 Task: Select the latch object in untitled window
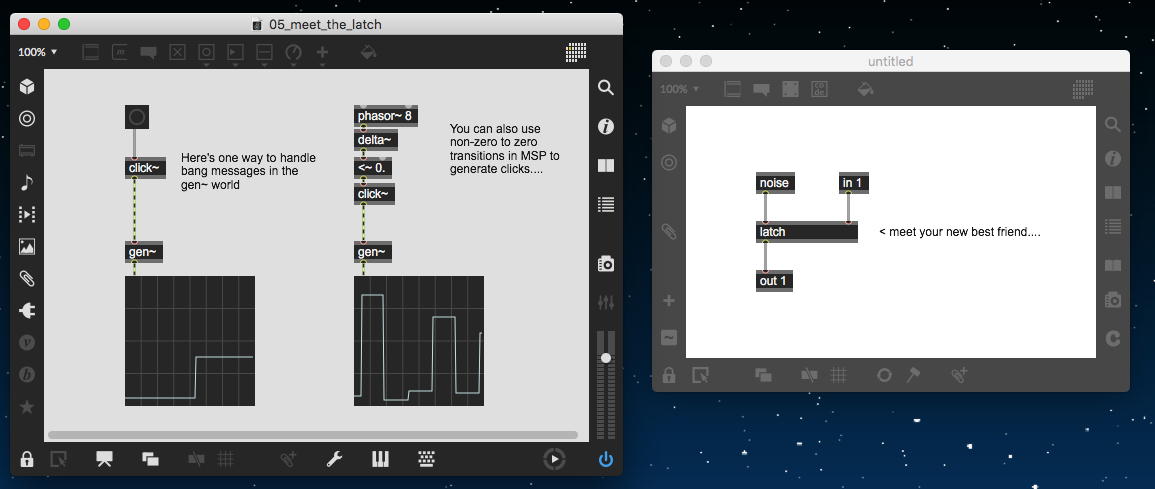click(807, 232)
